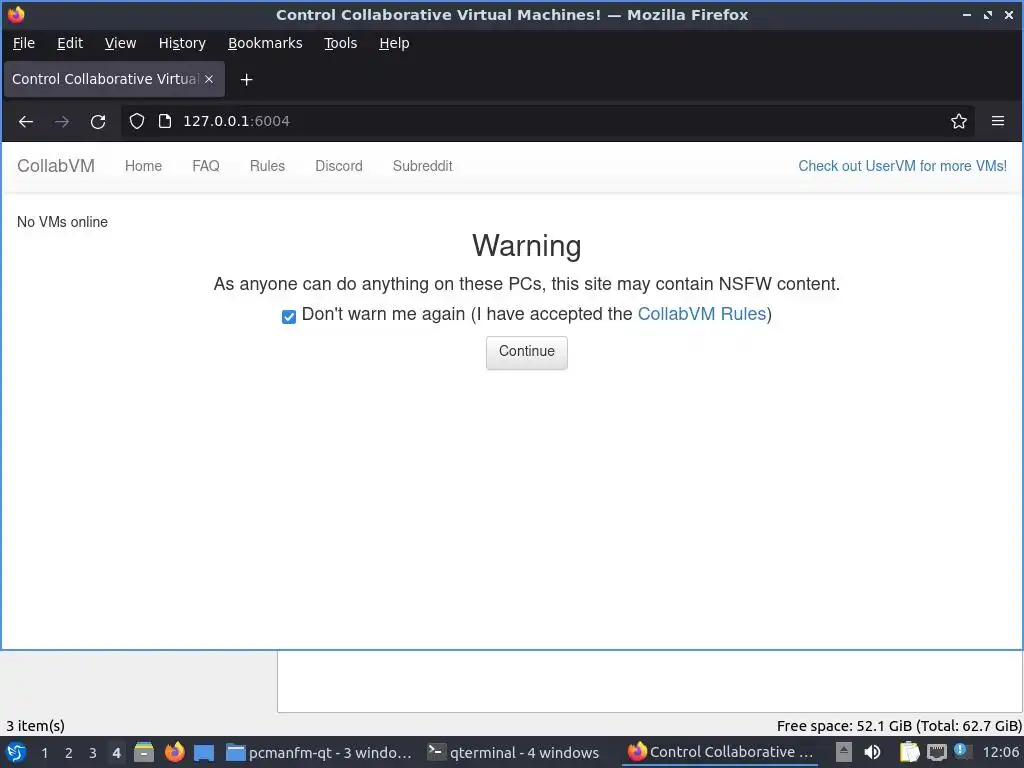Viewport: 1024px width, 768px height.
Task: Open a new tab with the plus button
Action: (x=246, y=80)
